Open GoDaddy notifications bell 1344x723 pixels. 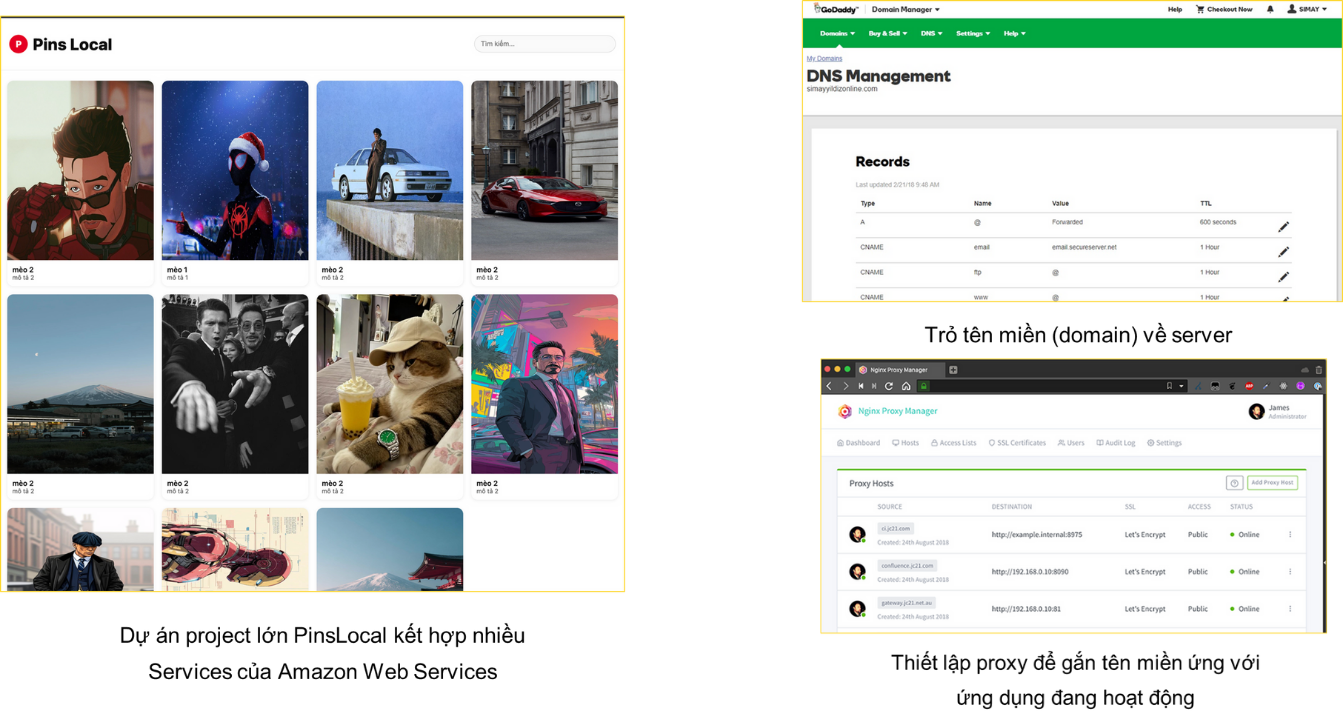(1270, 9)
